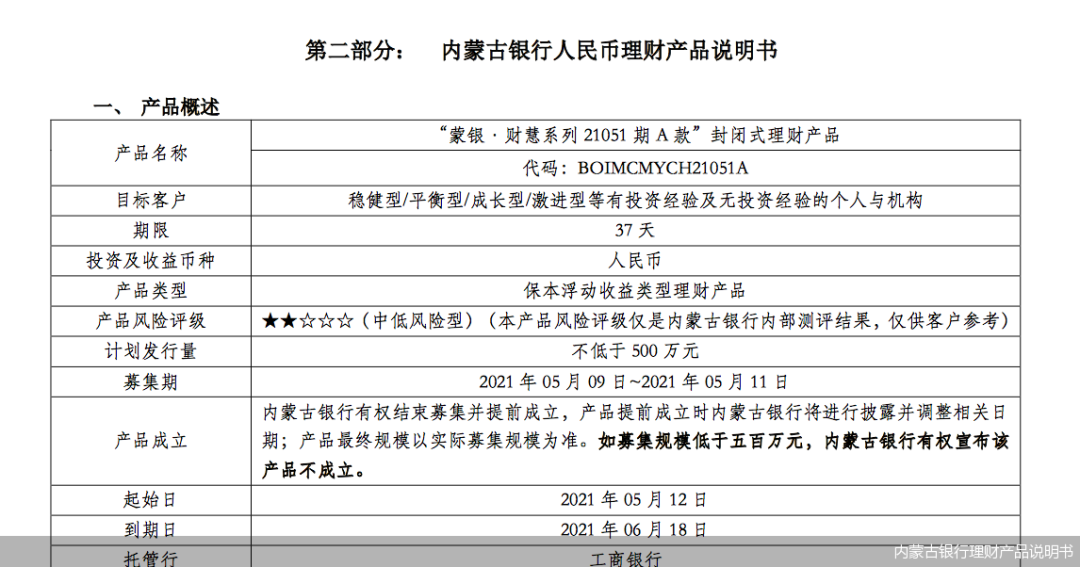The height and width of the screenshot is (567, 1080).
Task: Click the 起始日 label cell
Action: click(151, 500)
